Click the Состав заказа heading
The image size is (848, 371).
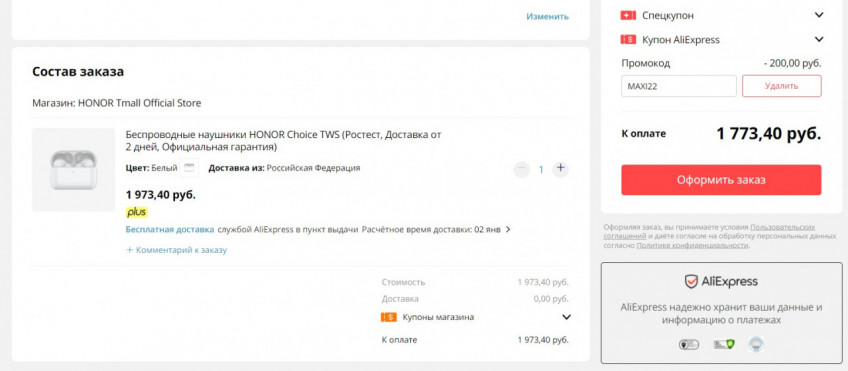(x=78, y=71)
